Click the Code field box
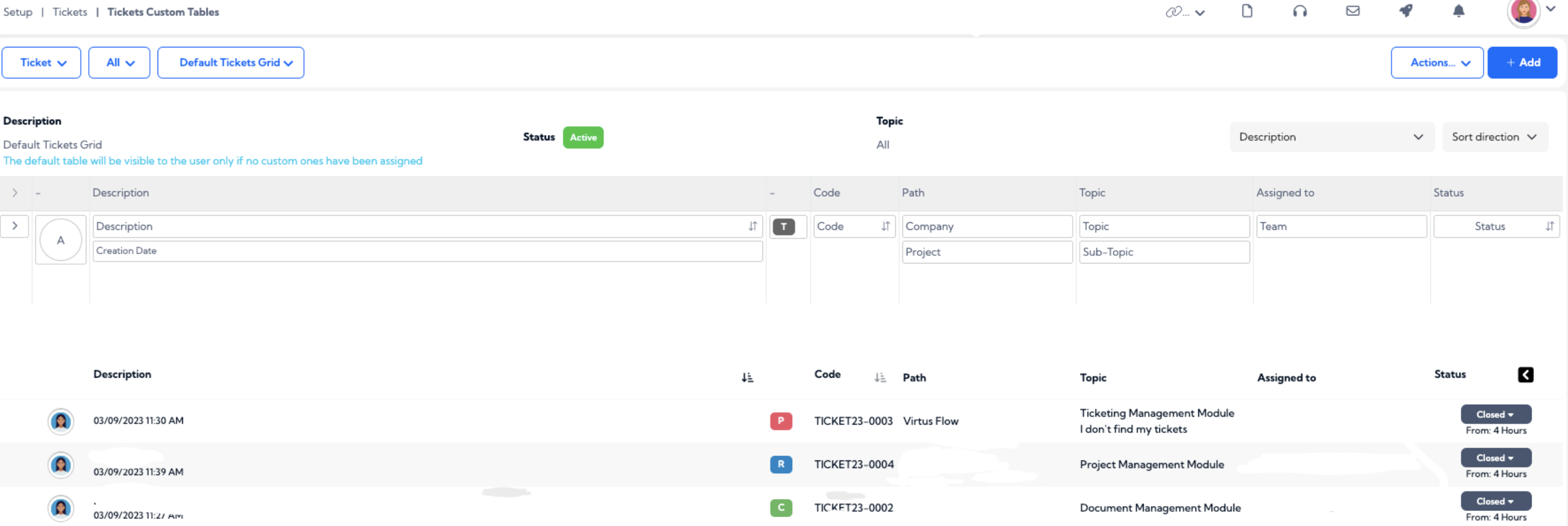 (x=854, y=226)
